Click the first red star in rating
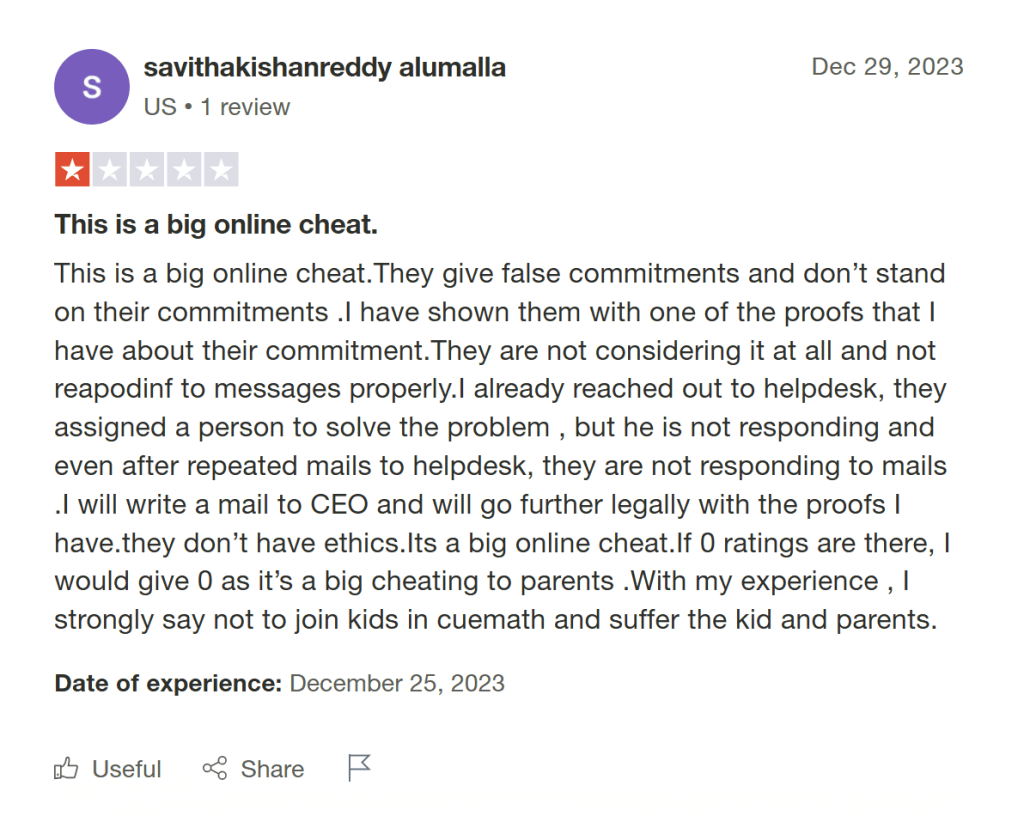1024x816 pixels. pyautogui.click(x=71, y=168)
